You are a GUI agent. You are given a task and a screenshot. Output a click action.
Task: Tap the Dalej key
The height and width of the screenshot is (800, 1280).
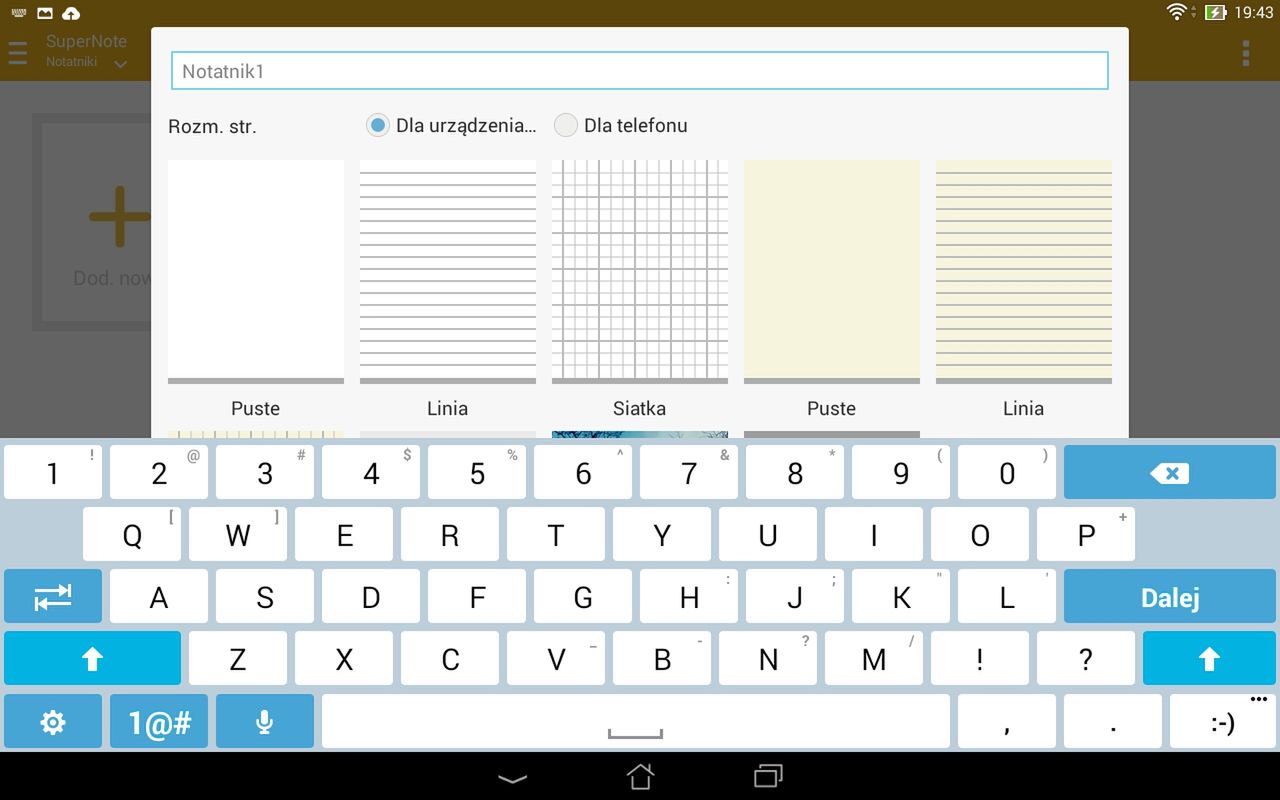point(1170,597)
